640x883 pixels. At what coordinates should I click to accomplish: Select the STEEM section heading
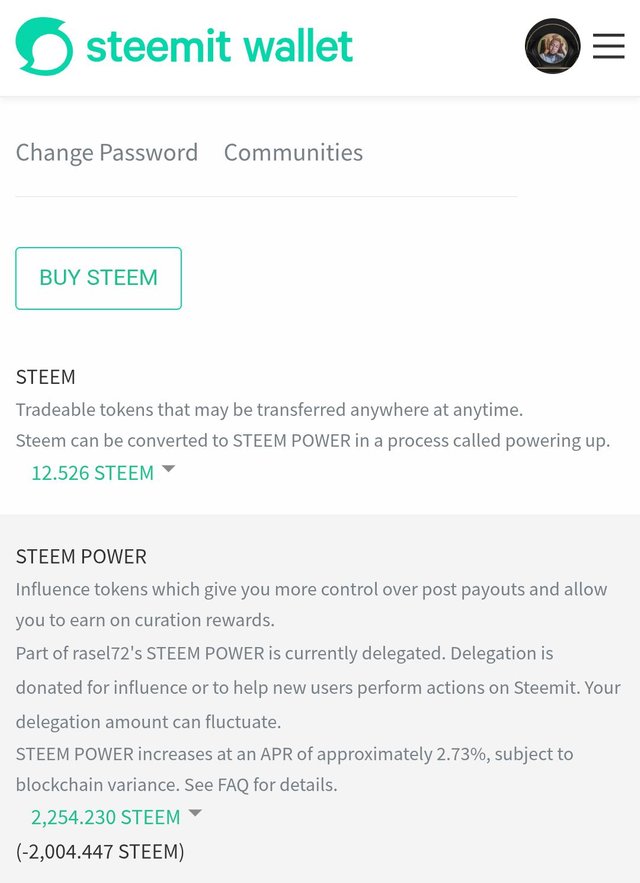[46, 377]
